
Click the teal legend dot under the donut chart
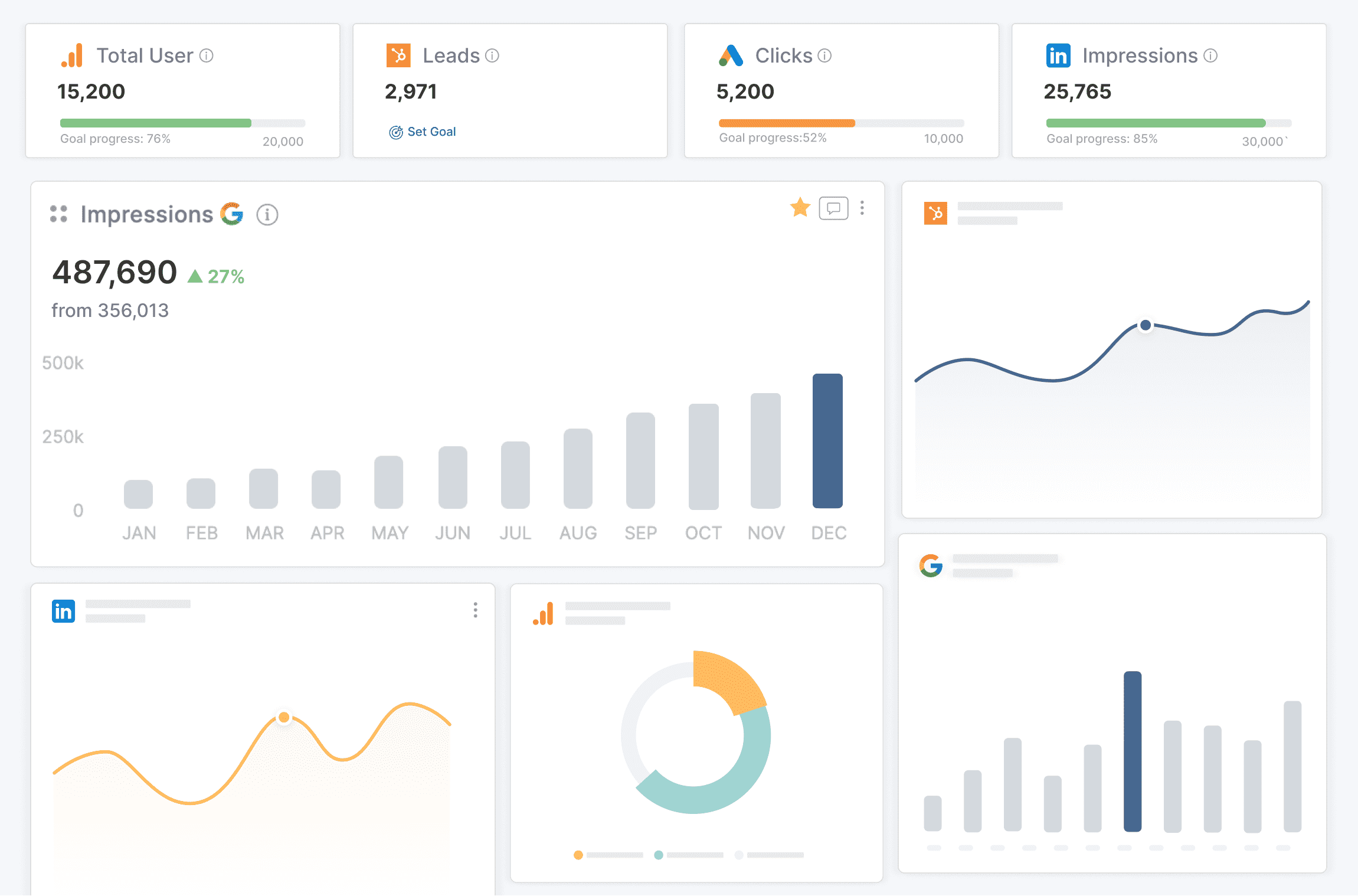[657, 855]
